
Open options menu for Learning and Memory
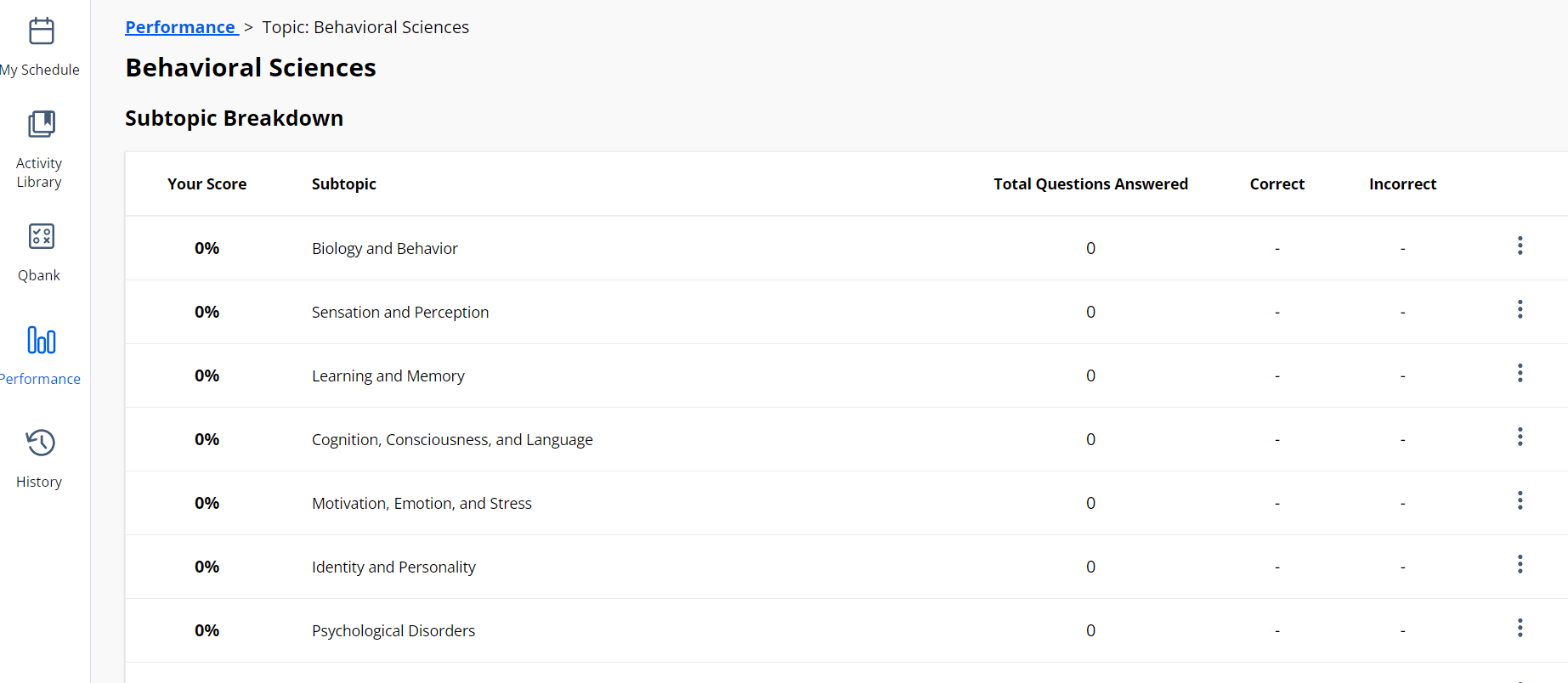click(x=1520, y=374)
